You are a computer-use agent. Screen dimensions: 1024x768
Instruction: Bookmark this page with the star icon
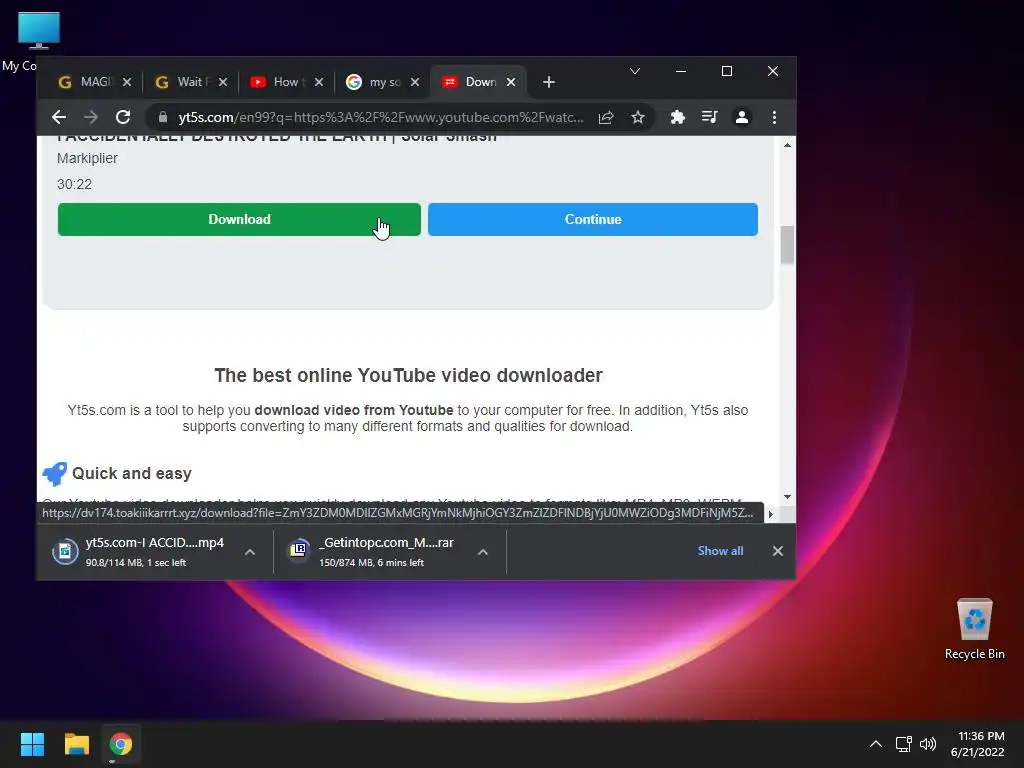coord(638,117)
